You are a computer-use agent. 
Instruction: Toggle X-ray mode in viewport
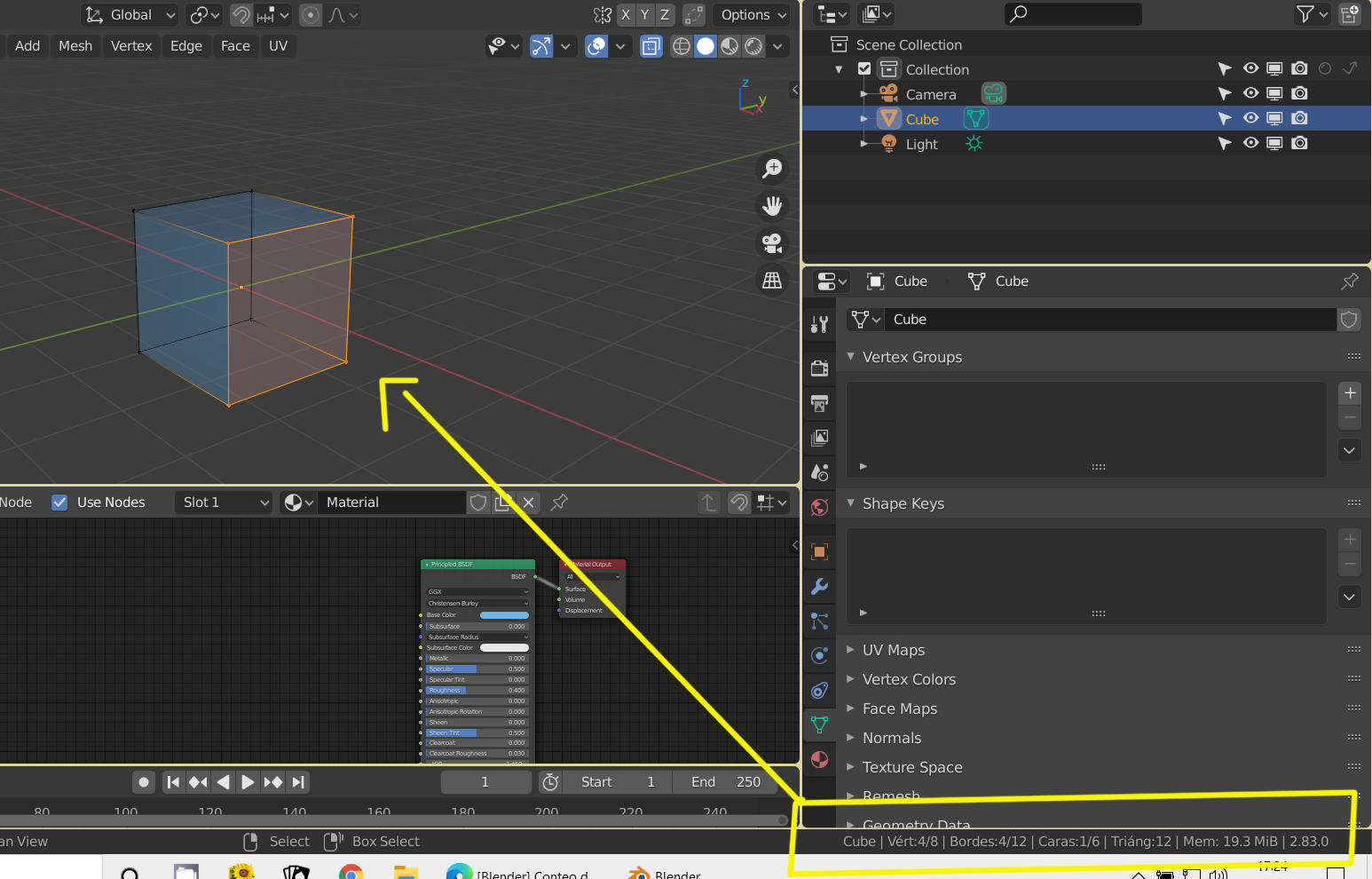[x=651, y=46]
